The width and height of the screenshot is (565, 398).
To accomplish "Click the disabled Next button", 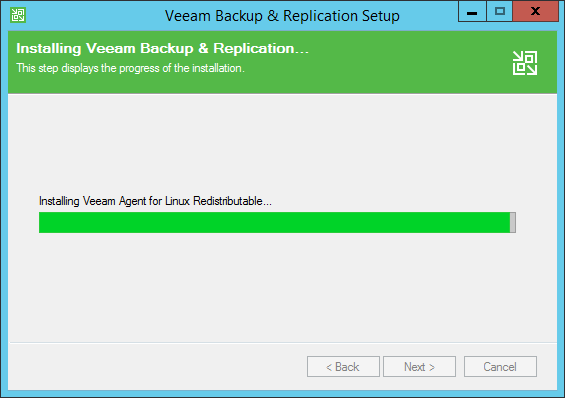I will 419,367.
